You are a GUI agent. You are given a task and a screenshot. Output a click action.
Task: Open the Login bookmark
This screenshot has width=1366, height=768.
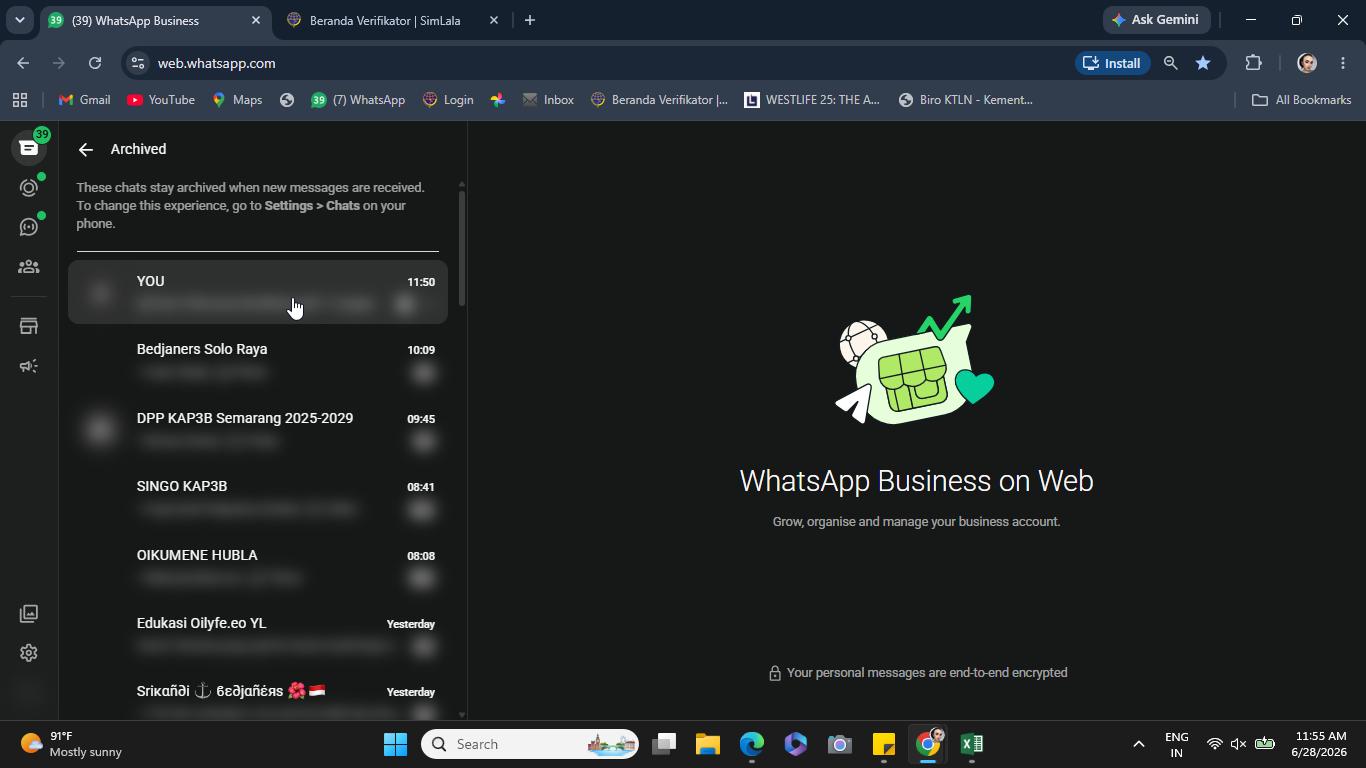pyautogui.click(x=448, y=100)
